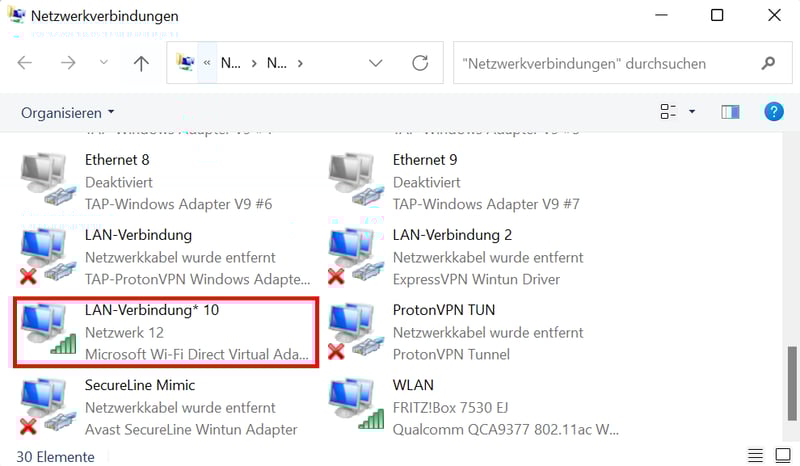Go up one folder level
The image size is (800, 466).
[141, 63]
